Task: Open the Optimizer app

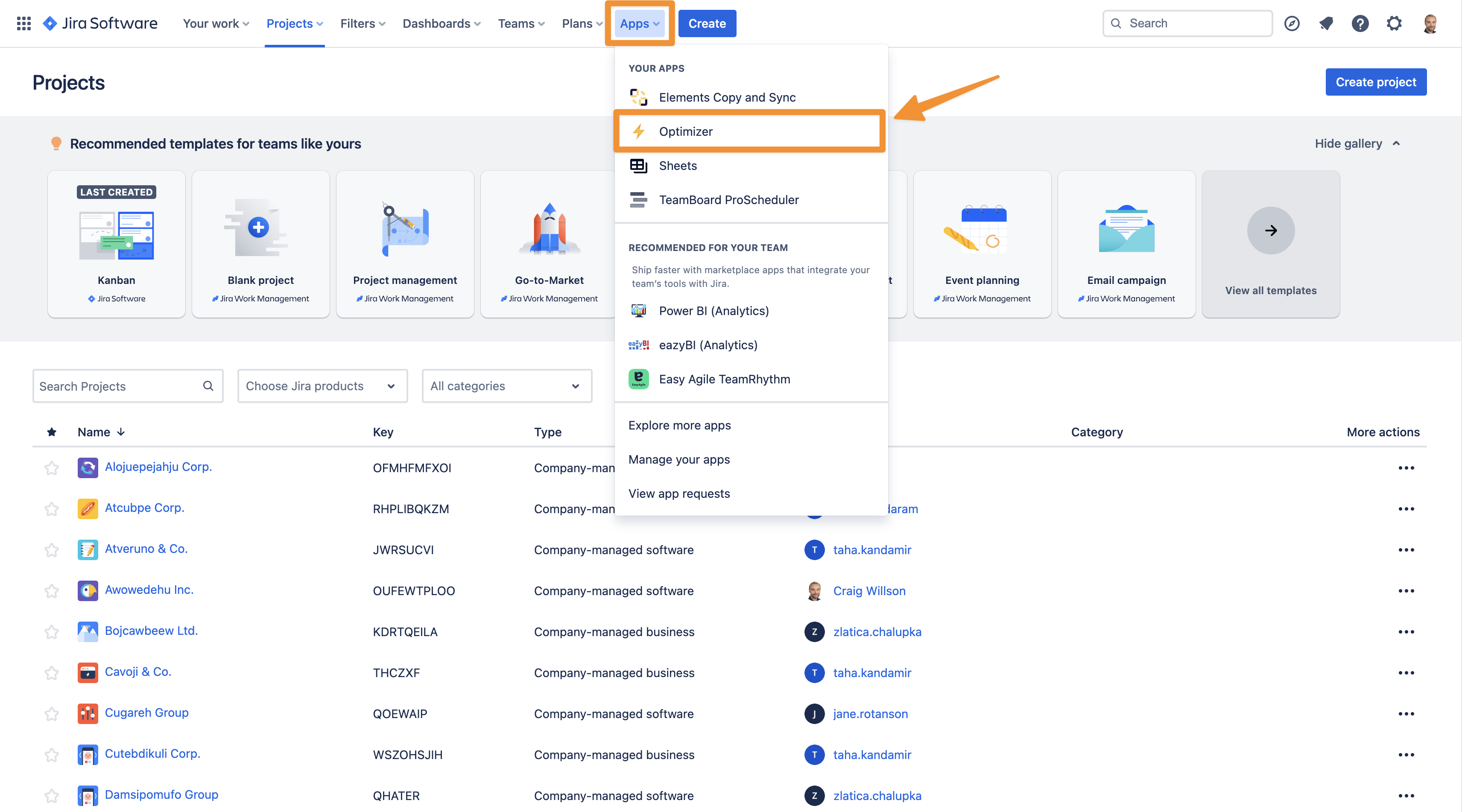Action: tap(686, 131)
